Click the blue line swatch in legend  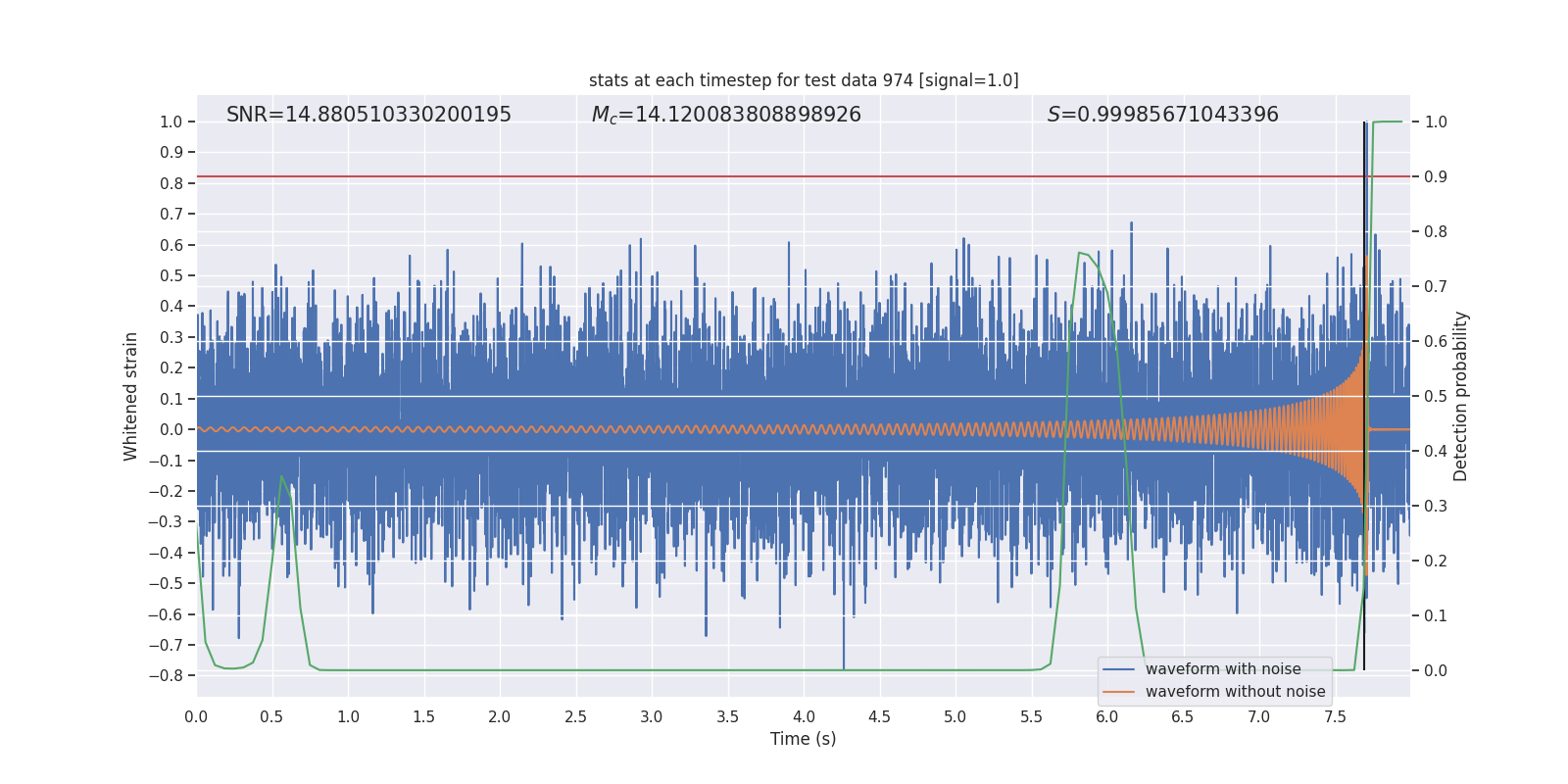pos(1118,669)
